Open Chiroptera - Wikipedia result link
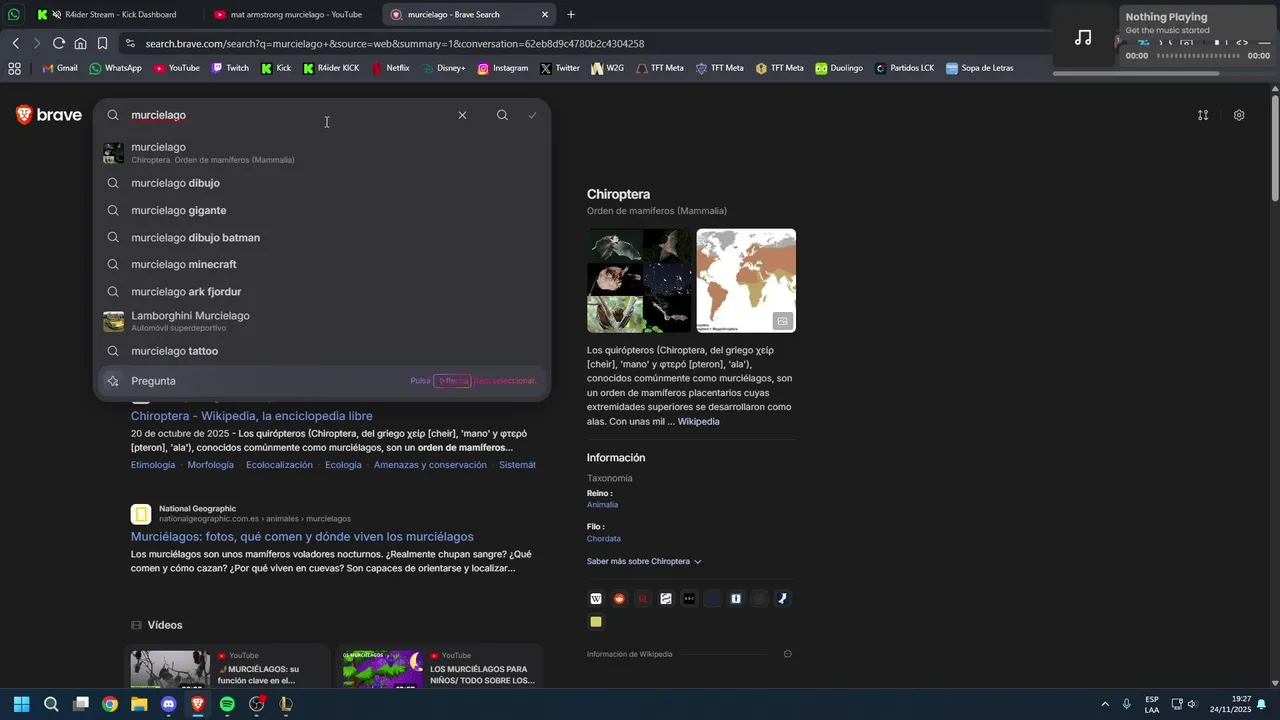The image size is (1280, 720). 252,416
